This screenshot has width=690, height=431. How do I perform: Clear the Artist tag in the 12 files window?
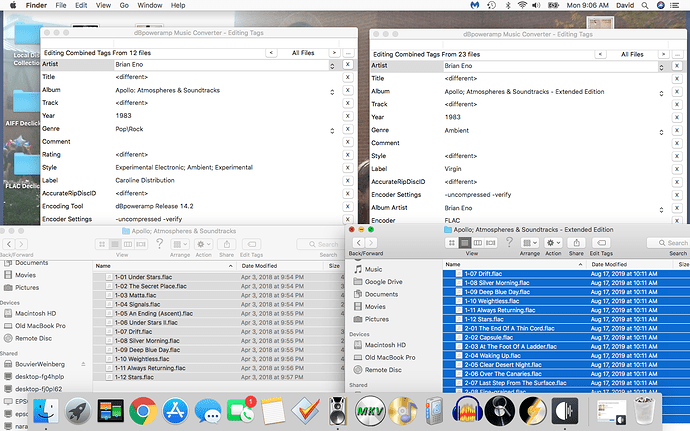(x=348, y=64)
